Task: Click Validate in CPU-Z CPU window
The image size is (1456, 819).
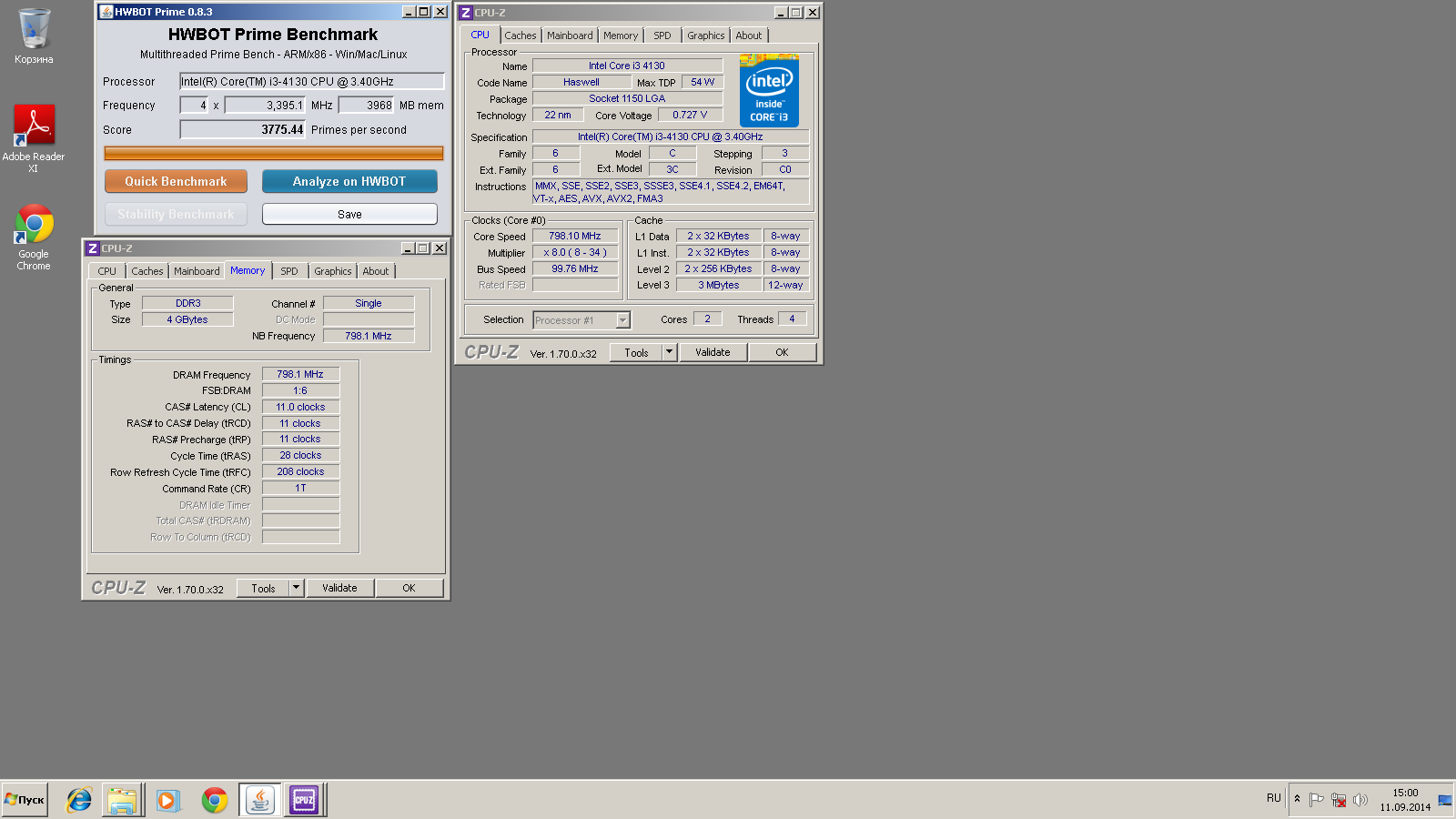Action: point(713,352)
